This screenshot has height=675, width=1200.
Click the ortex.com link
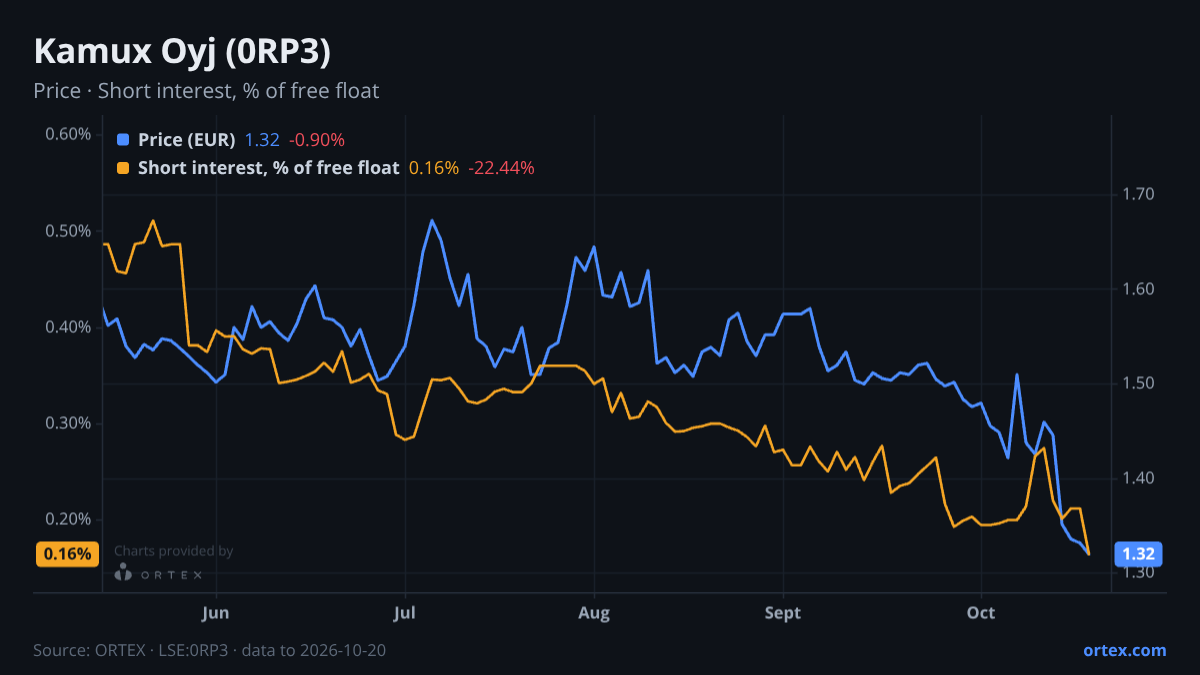[x=1124, y=650]
